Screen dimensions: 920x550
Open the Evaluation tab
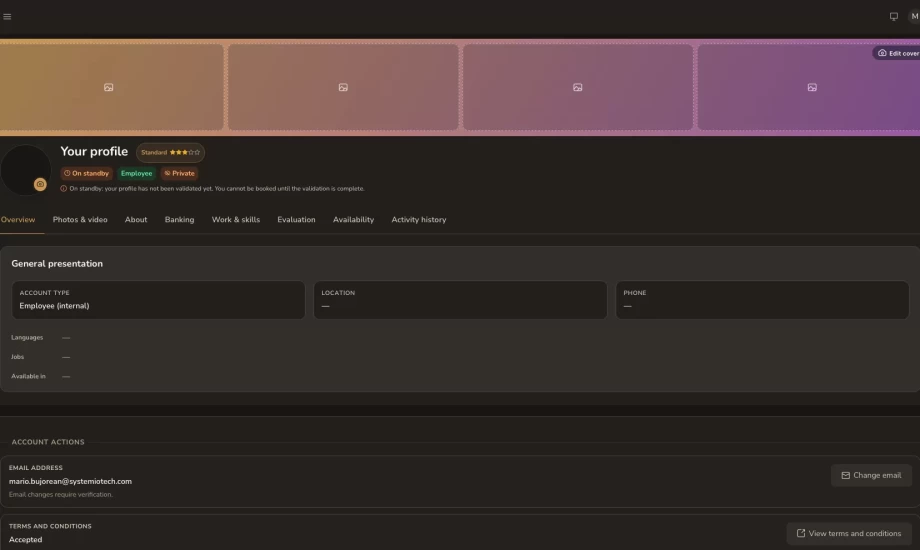[x=296, y=220]
